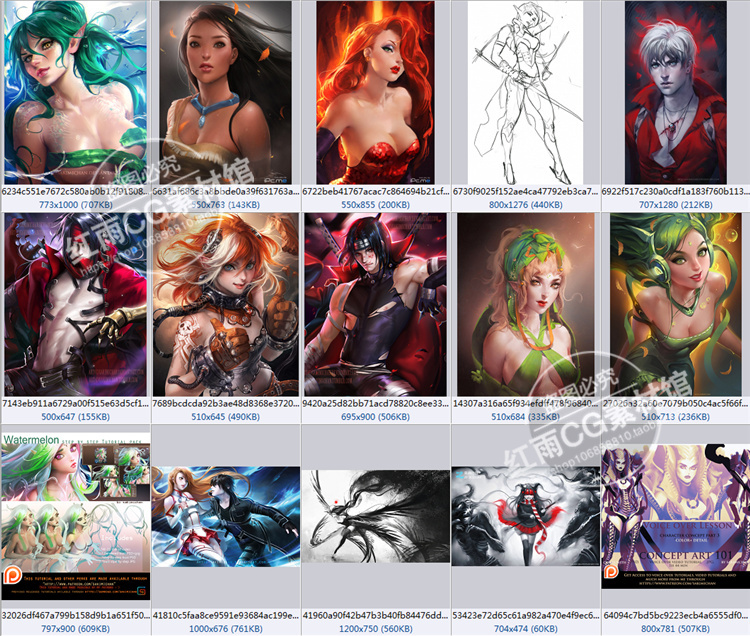Viewport: 750px width, 636px height.
Task: Click file name 7689bcdcda92b3ae48d8368e3720...
Action: pyautogui.click(x=225, y=403)
